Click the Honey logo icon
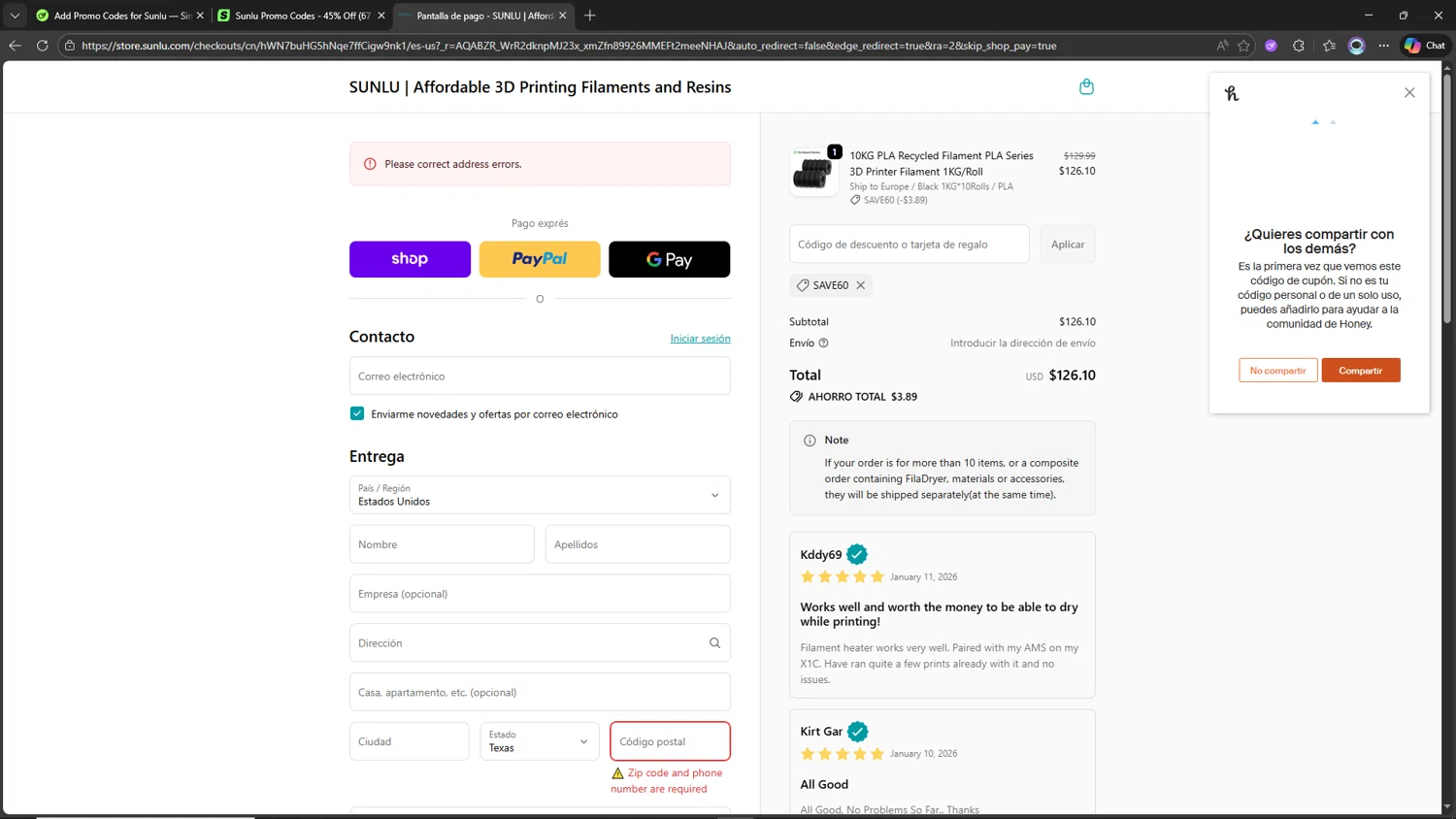Image resolution: width=1456 pixels, height=819 pixels. 1232,93
